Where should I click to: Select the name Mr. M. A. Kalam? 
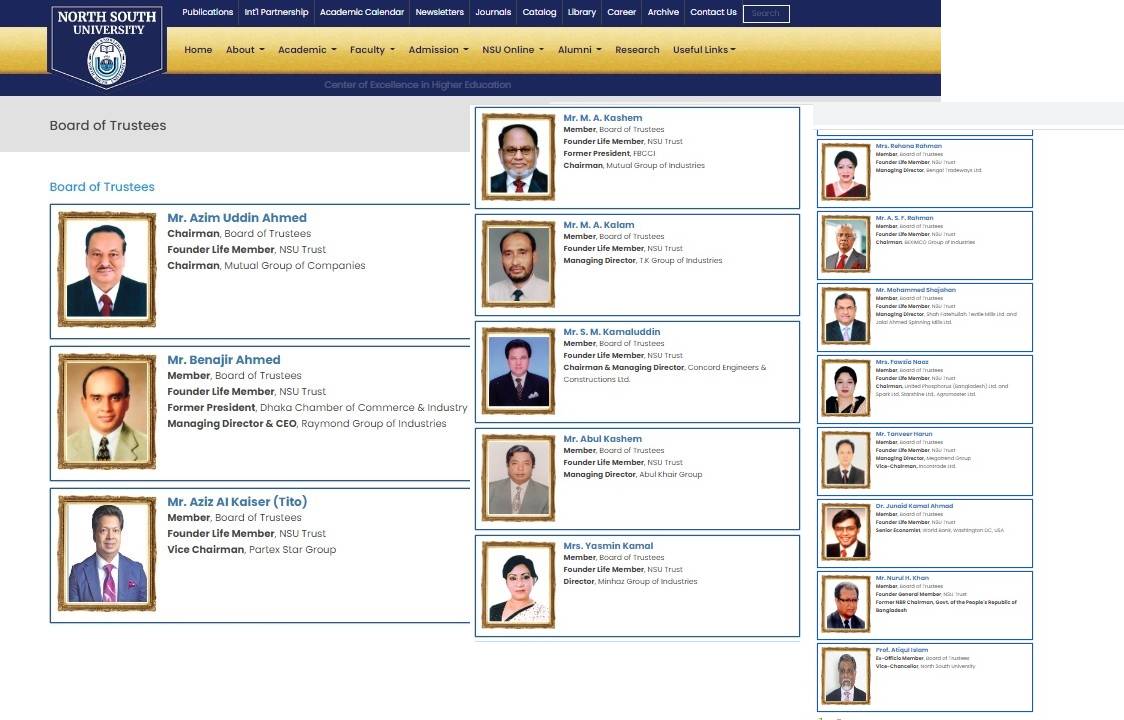[599, 224]
